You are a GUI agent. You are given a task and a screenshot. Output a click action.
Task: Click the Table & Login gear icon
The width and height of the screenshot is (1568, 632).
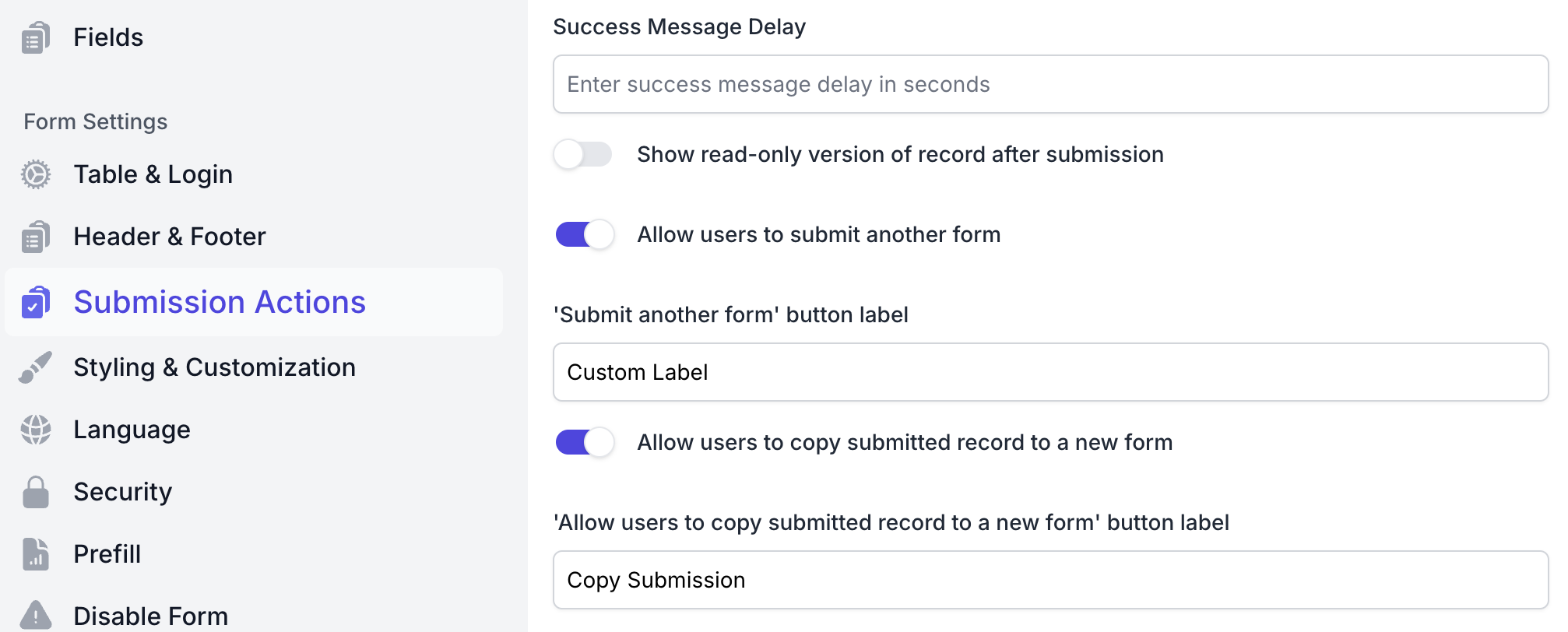[36, 174]
